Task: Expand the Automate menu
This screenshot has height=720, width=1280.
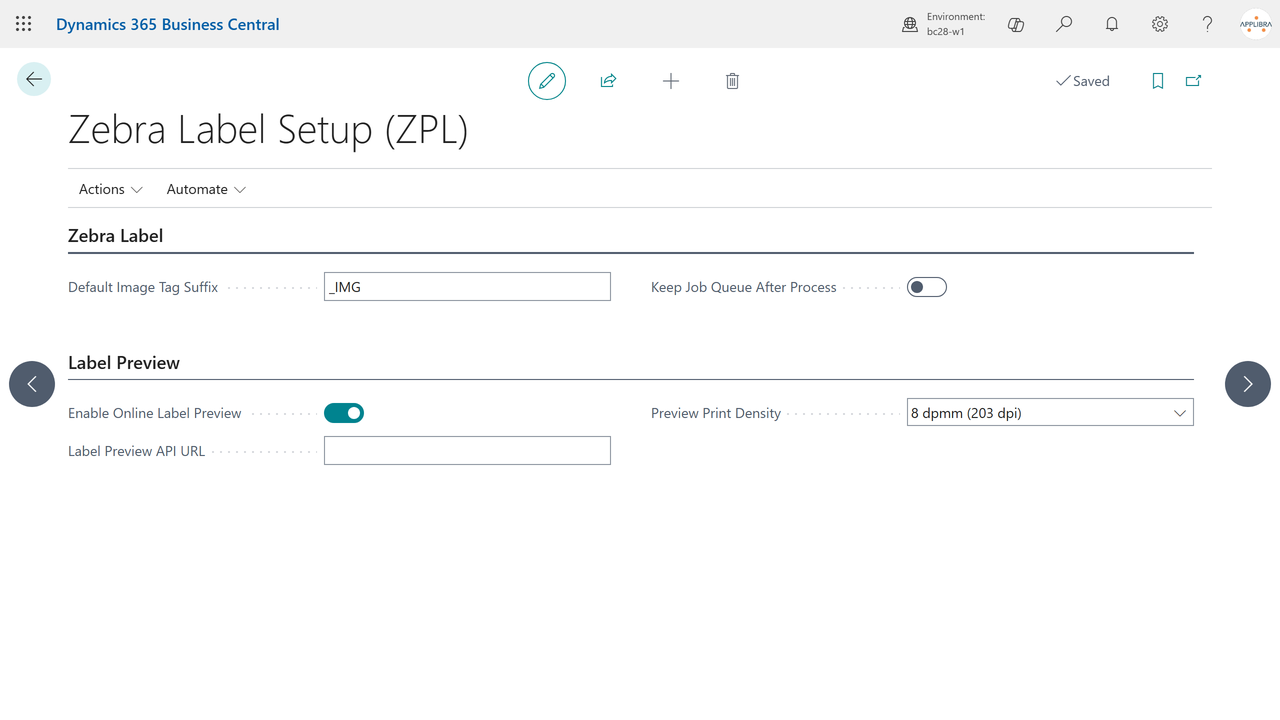Action: point(206,189)
